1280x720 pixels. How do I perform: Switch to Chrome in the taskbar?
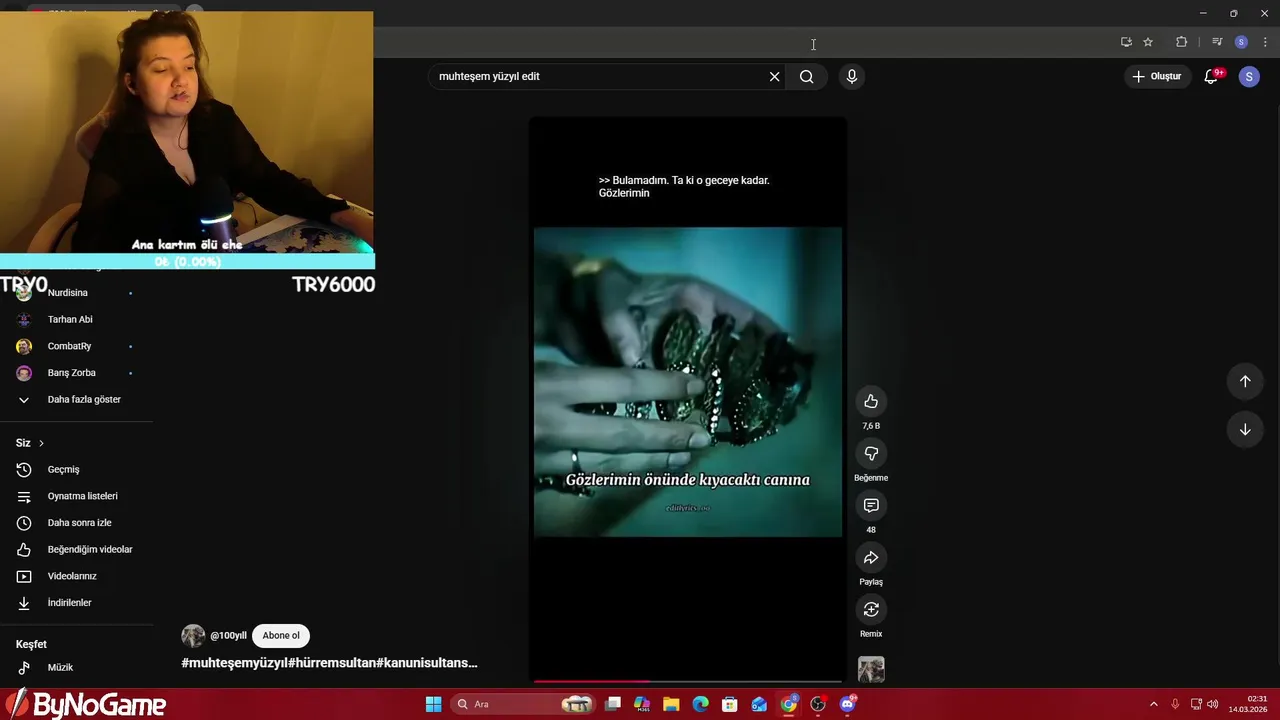point(789,704)
